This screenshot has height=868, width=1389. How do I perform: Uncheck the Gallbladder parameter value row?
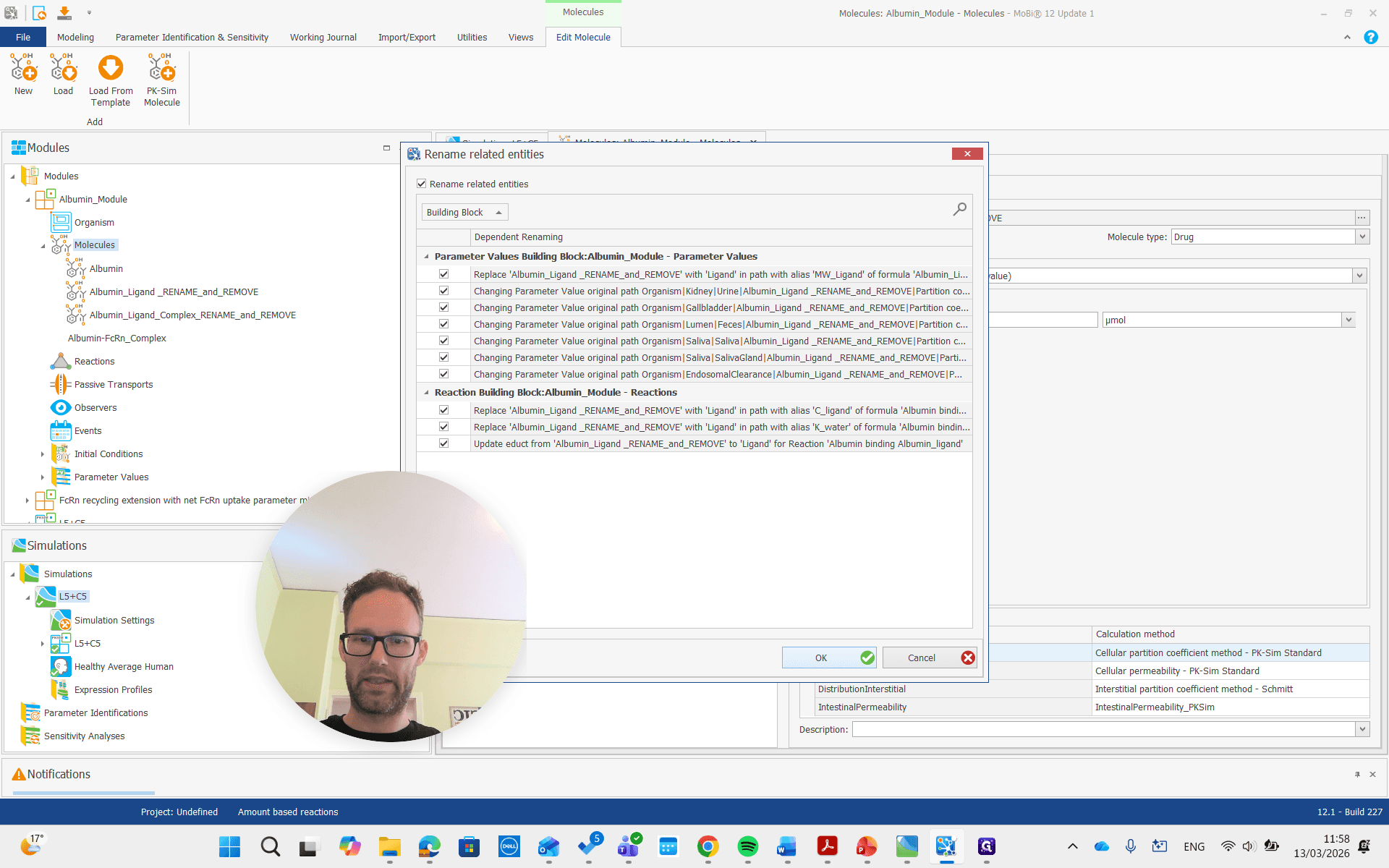click(443, 307)
